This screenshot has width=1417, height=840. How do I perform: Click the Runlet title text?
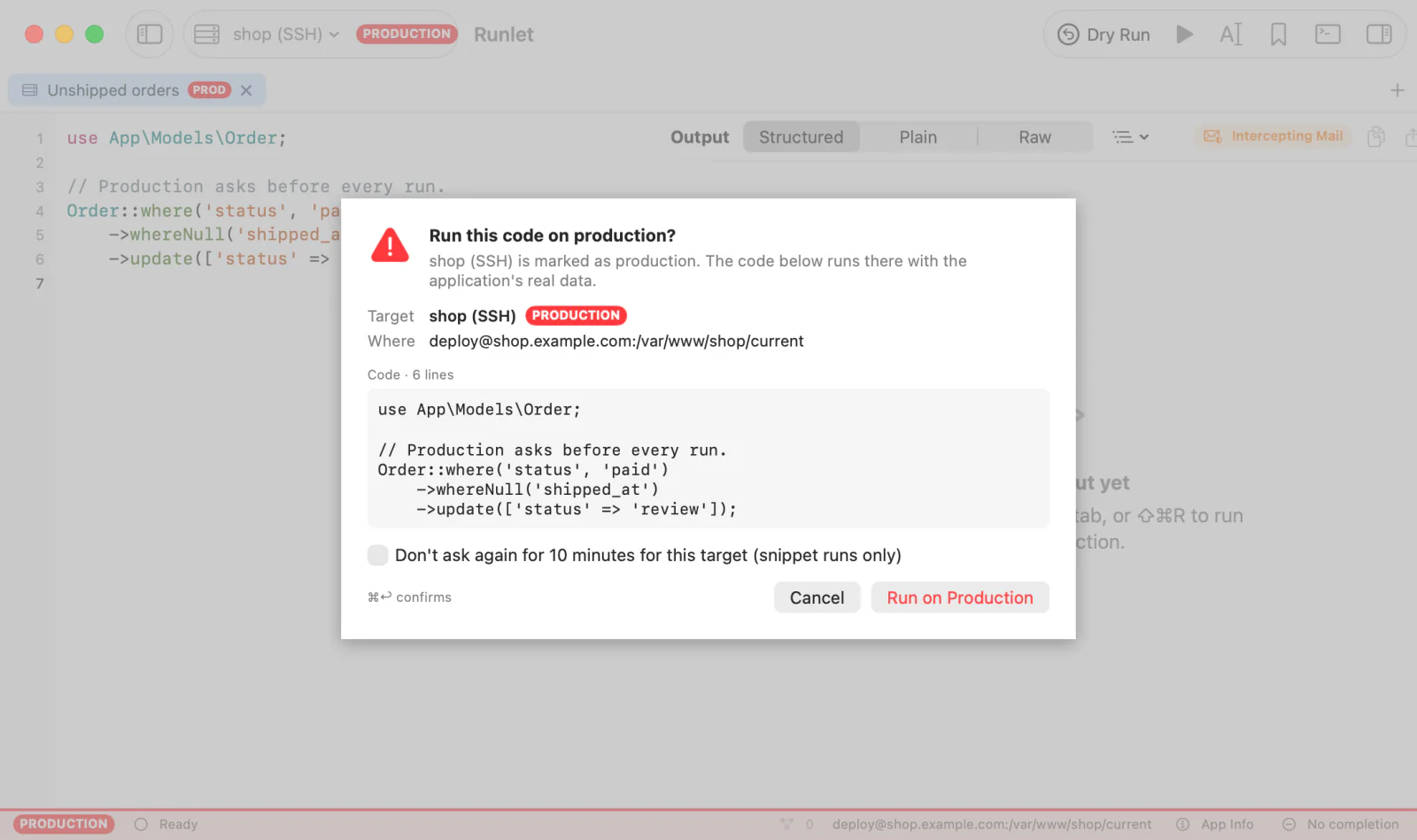coord(504,35)
